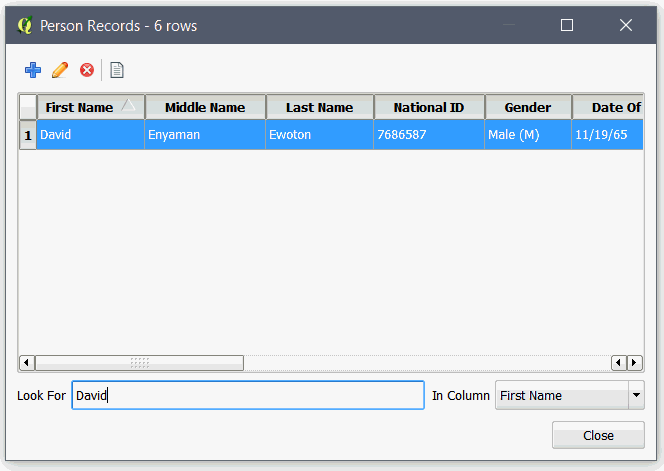Viewport: 664px width, 471px height.
Task: Select row 1 via its row header
Action: pyautogui.click(x=27, y=134)
